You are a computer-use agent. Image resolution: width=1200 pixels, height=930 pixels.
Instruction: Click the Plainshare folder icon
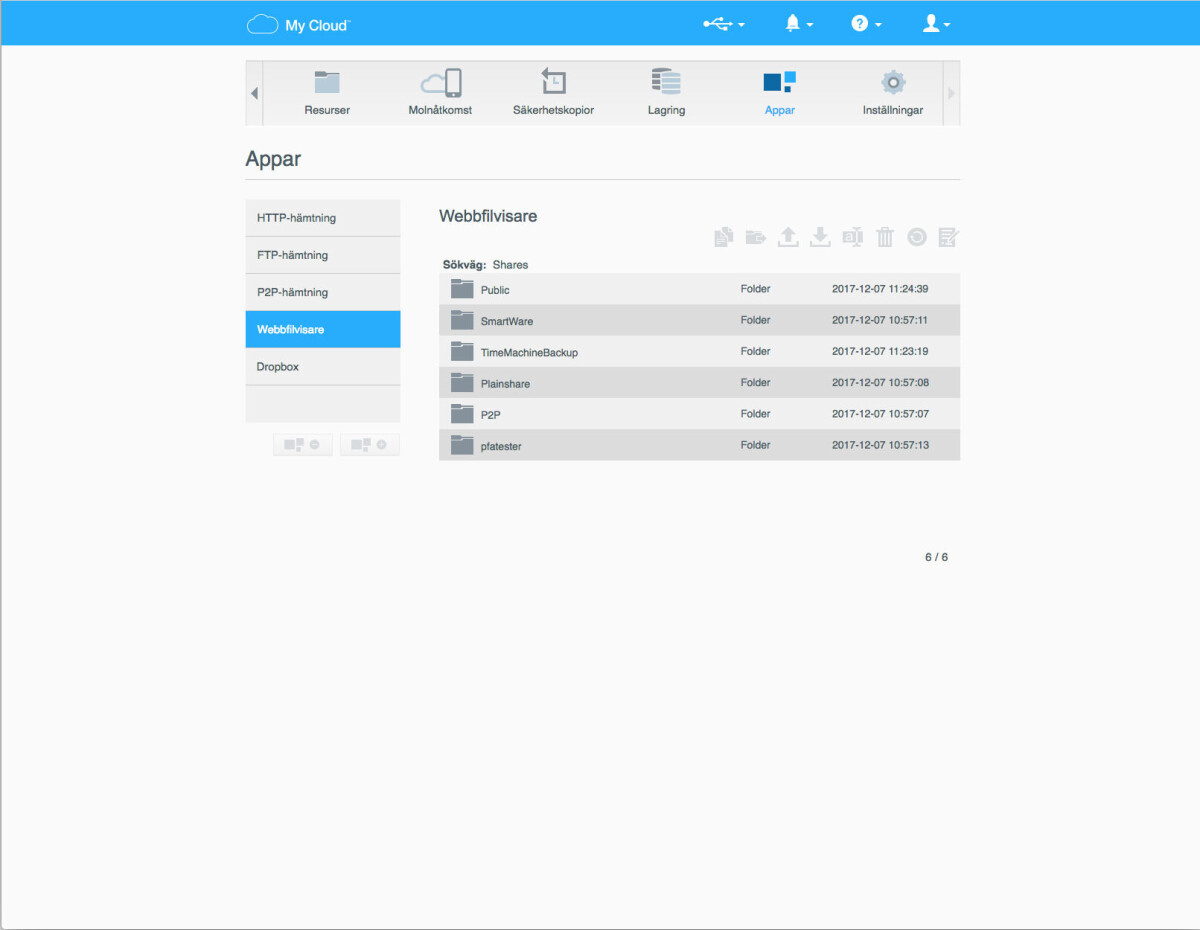[462, 382]
